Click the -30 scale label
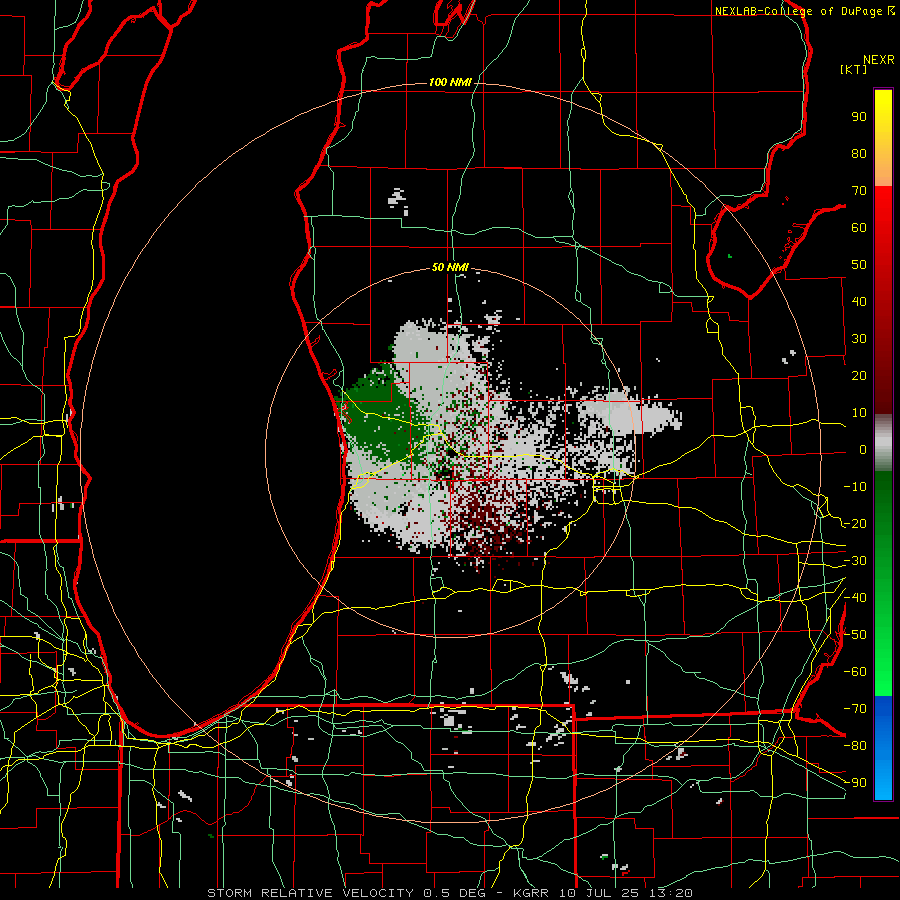Screen dimensions: 900x900 (855, 561)
